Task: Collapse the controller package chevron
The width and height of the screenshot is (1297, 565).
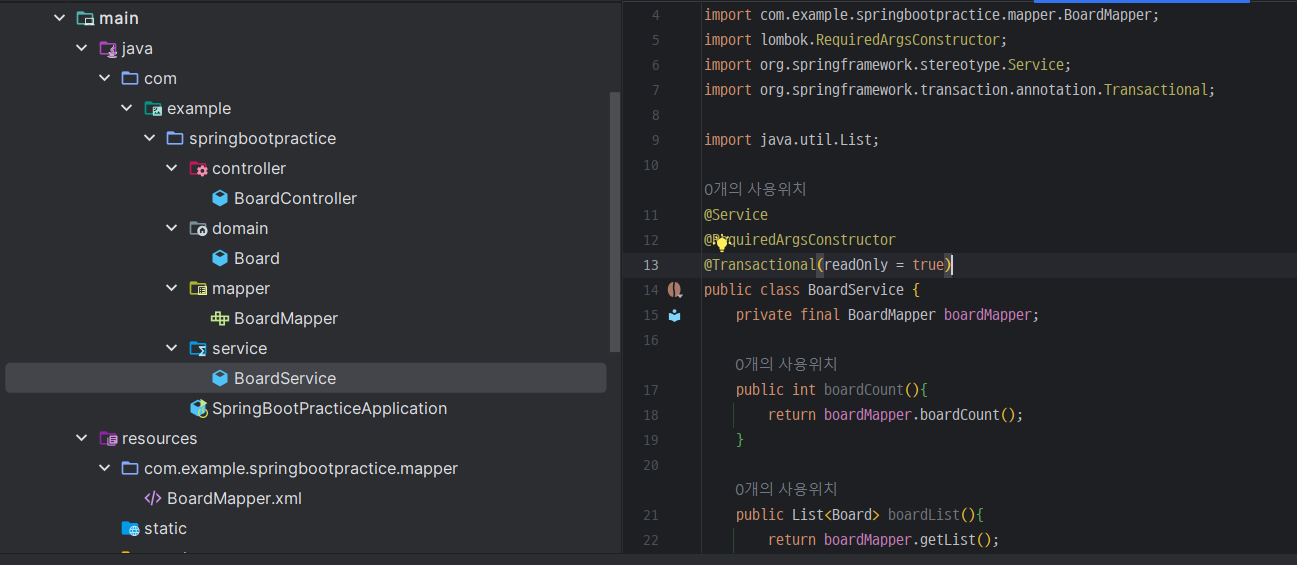Action: (172, 168)
